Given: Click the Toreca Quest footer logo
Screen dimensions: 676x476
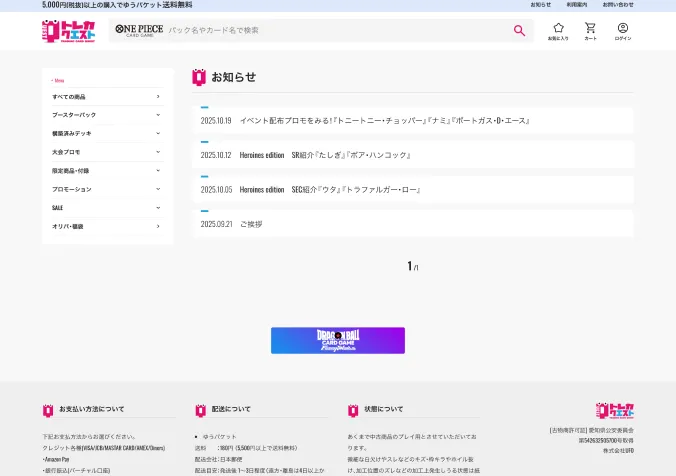Looking at the screenshot, I should 615,411.
